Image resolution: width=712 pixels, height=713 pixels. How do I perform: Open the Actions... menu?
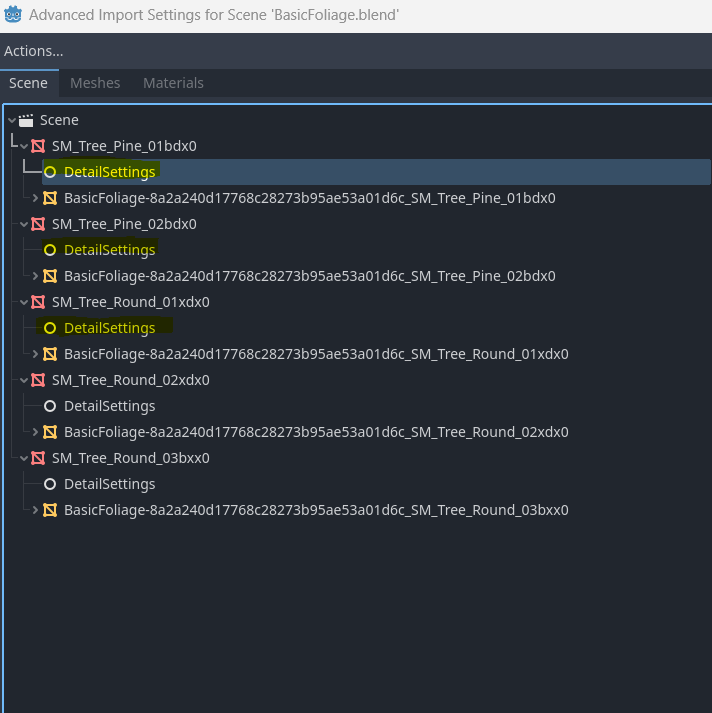tap(34, 51)
